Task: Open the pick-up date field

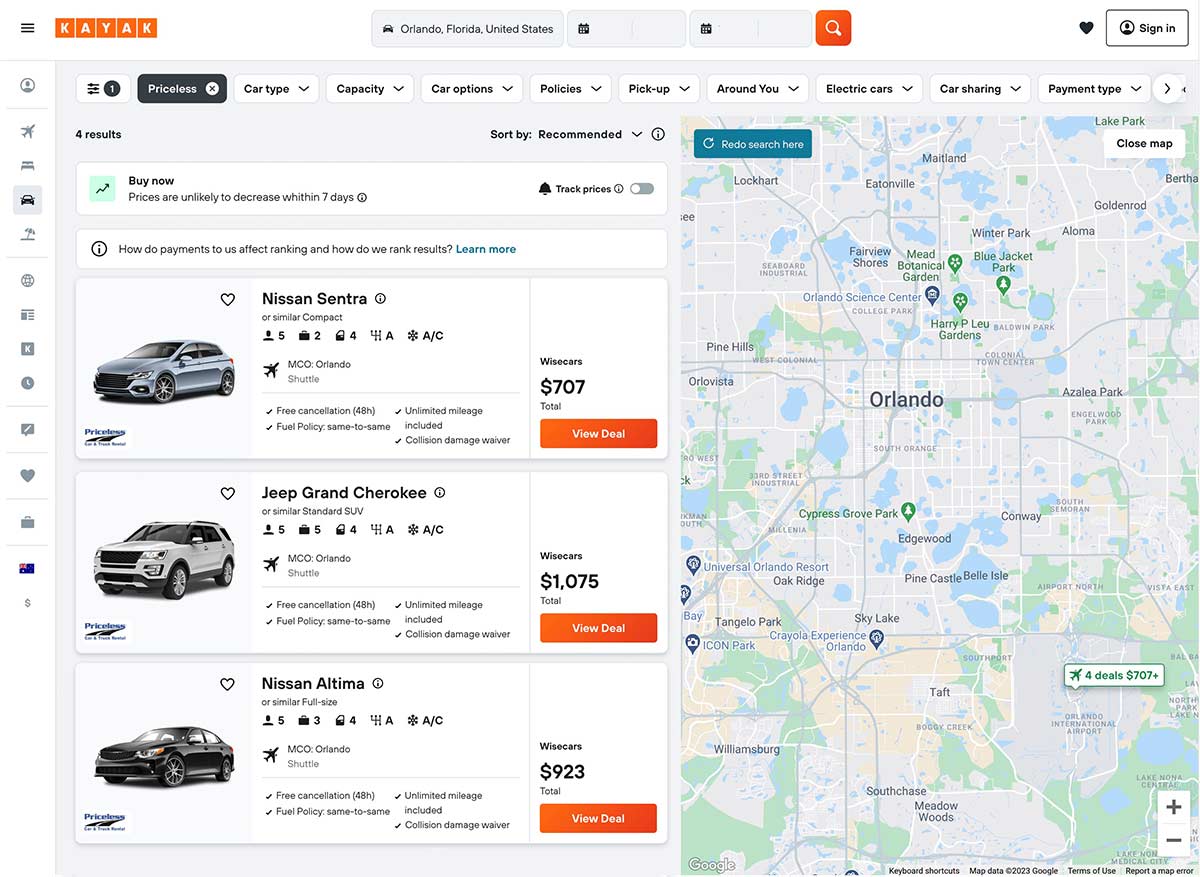Action: [x=626, y=29]
